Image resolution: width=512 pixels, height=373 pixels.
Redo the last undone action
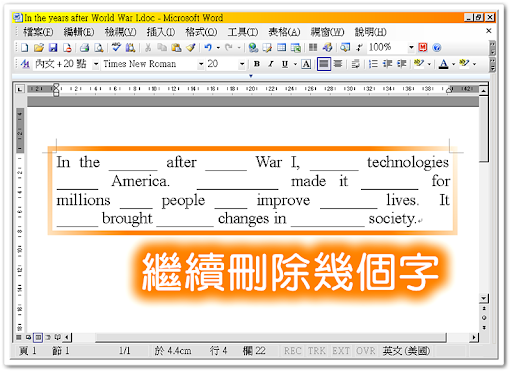pos(228,48)
